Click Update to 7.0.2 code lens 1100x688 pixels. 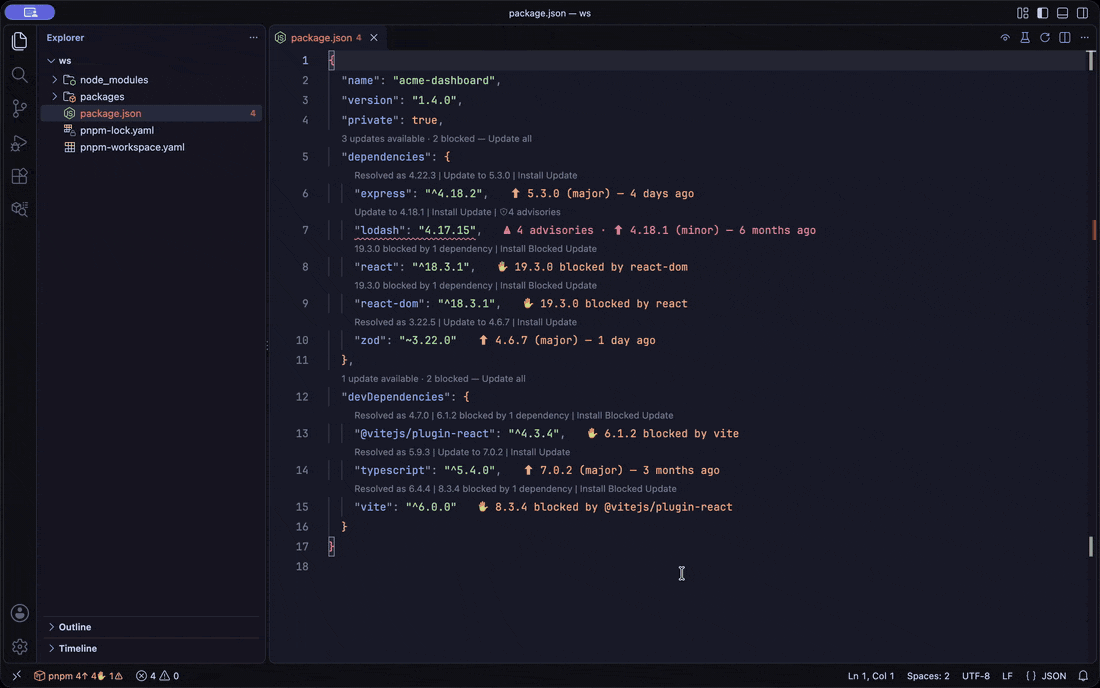pos(470,452)
